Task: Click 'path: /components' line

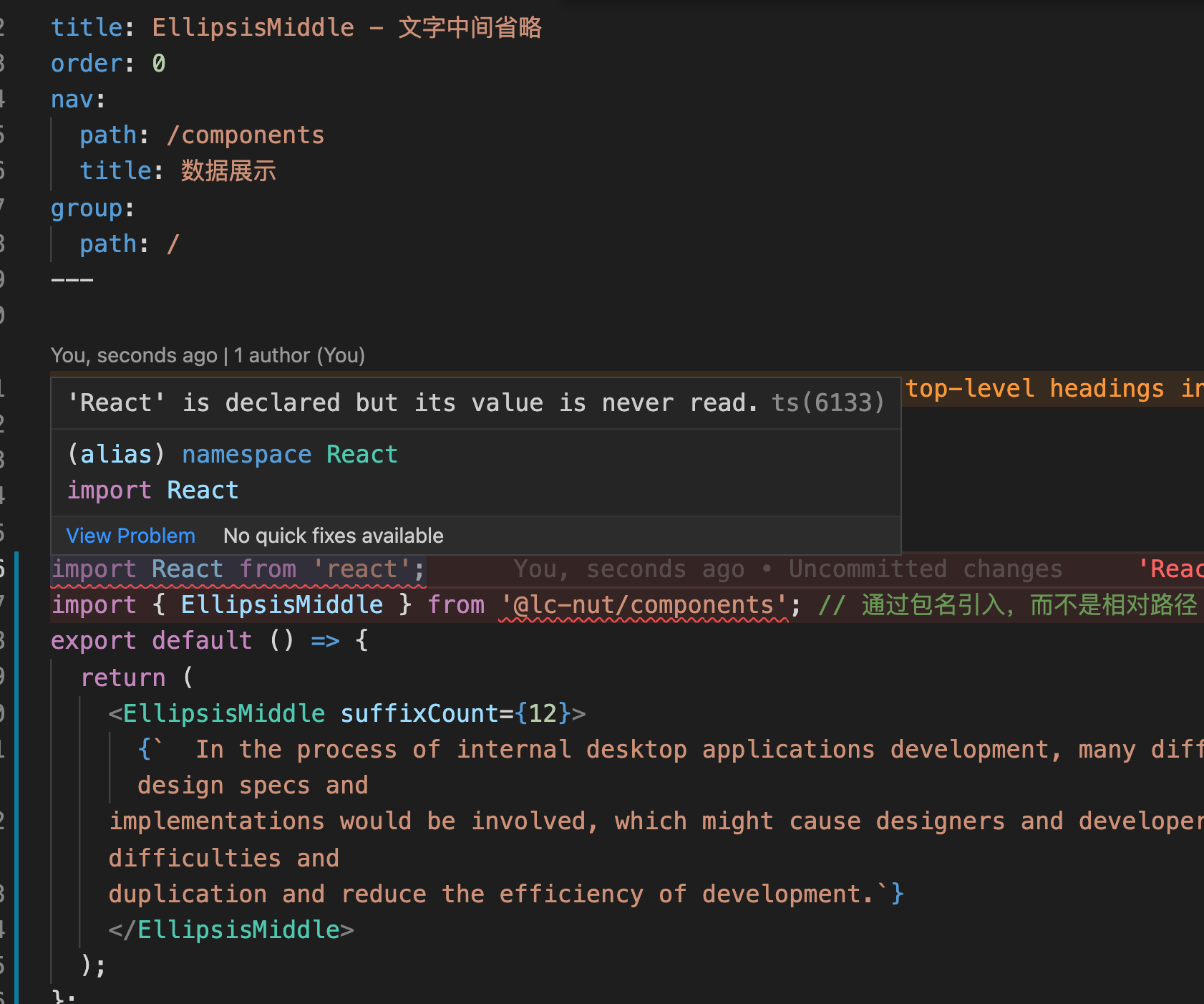Action: coord(202,135)
